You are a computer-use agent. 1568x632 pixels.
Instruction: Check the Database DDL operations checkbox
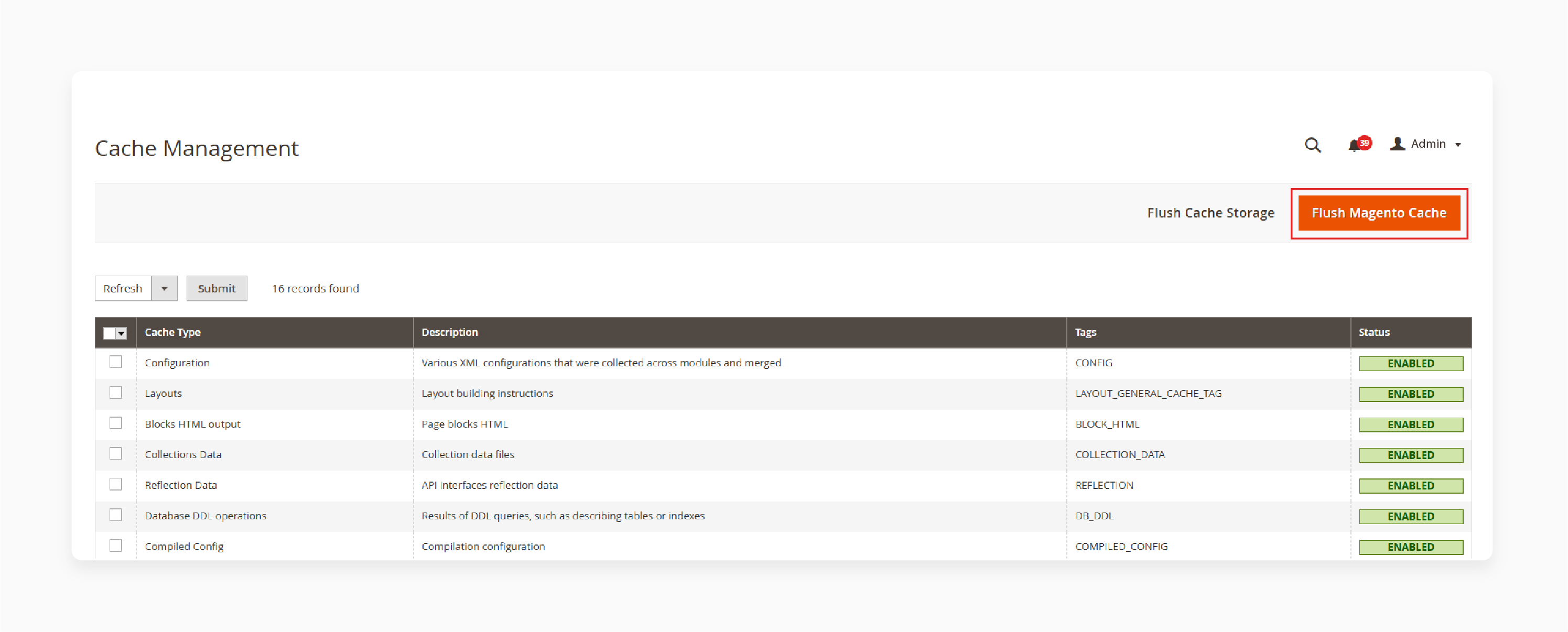pyautogui.click(x=116, y=515)
